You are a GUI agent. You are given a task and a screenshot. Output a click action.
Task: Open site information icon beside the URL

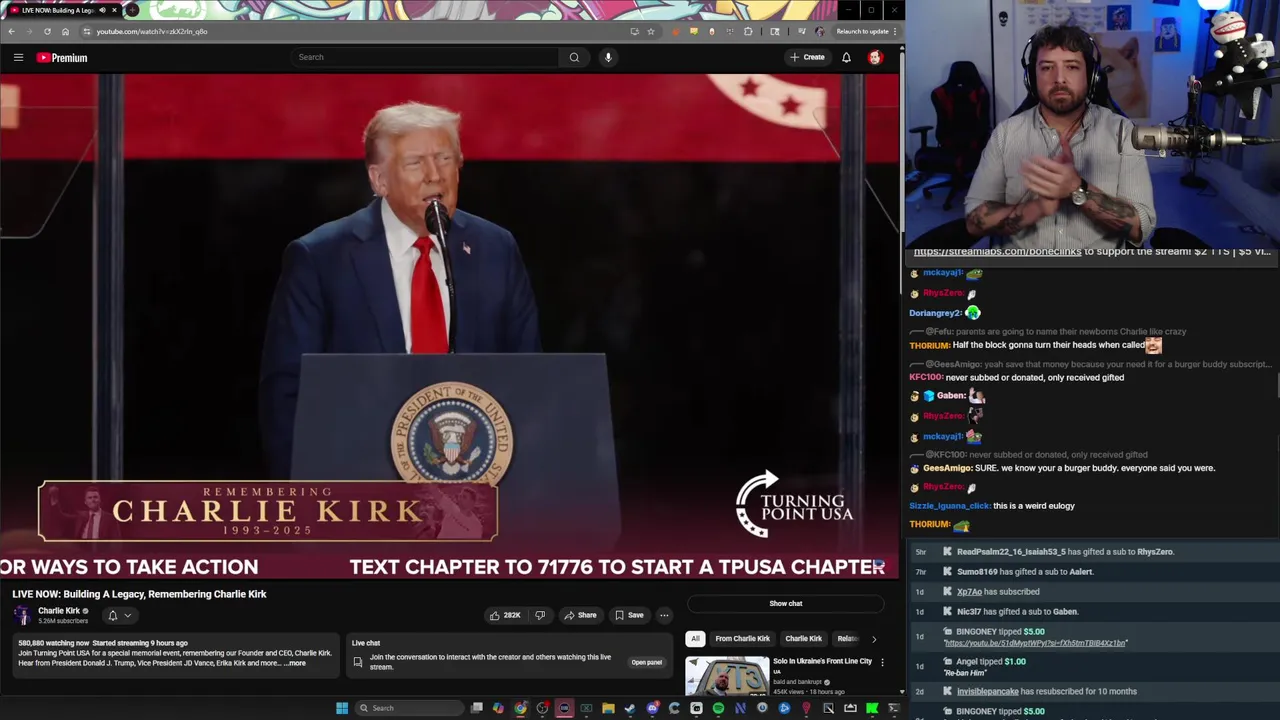click(87, 31)
